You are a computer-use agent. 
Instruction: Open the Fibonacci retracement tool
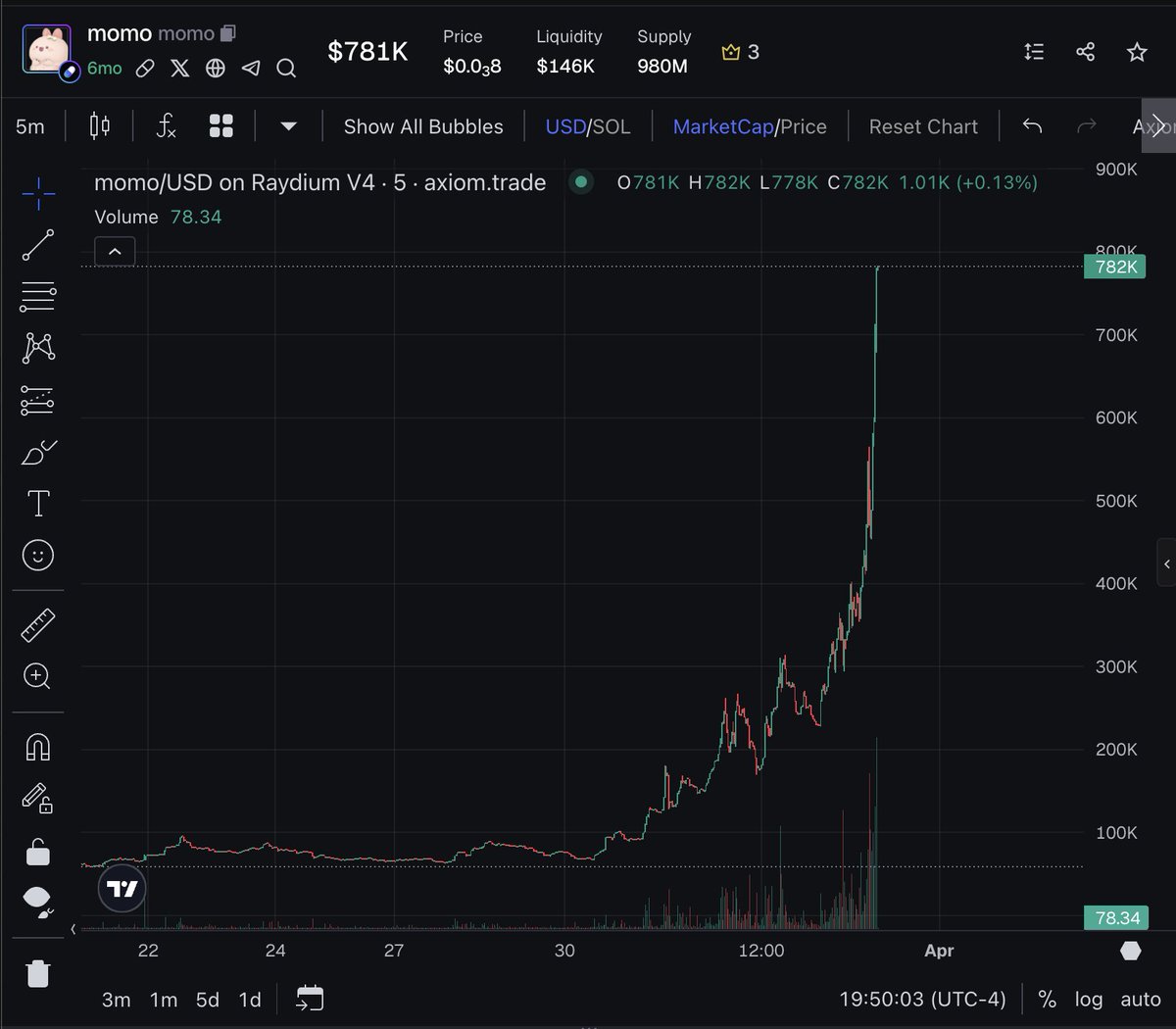tap(38, 296)
